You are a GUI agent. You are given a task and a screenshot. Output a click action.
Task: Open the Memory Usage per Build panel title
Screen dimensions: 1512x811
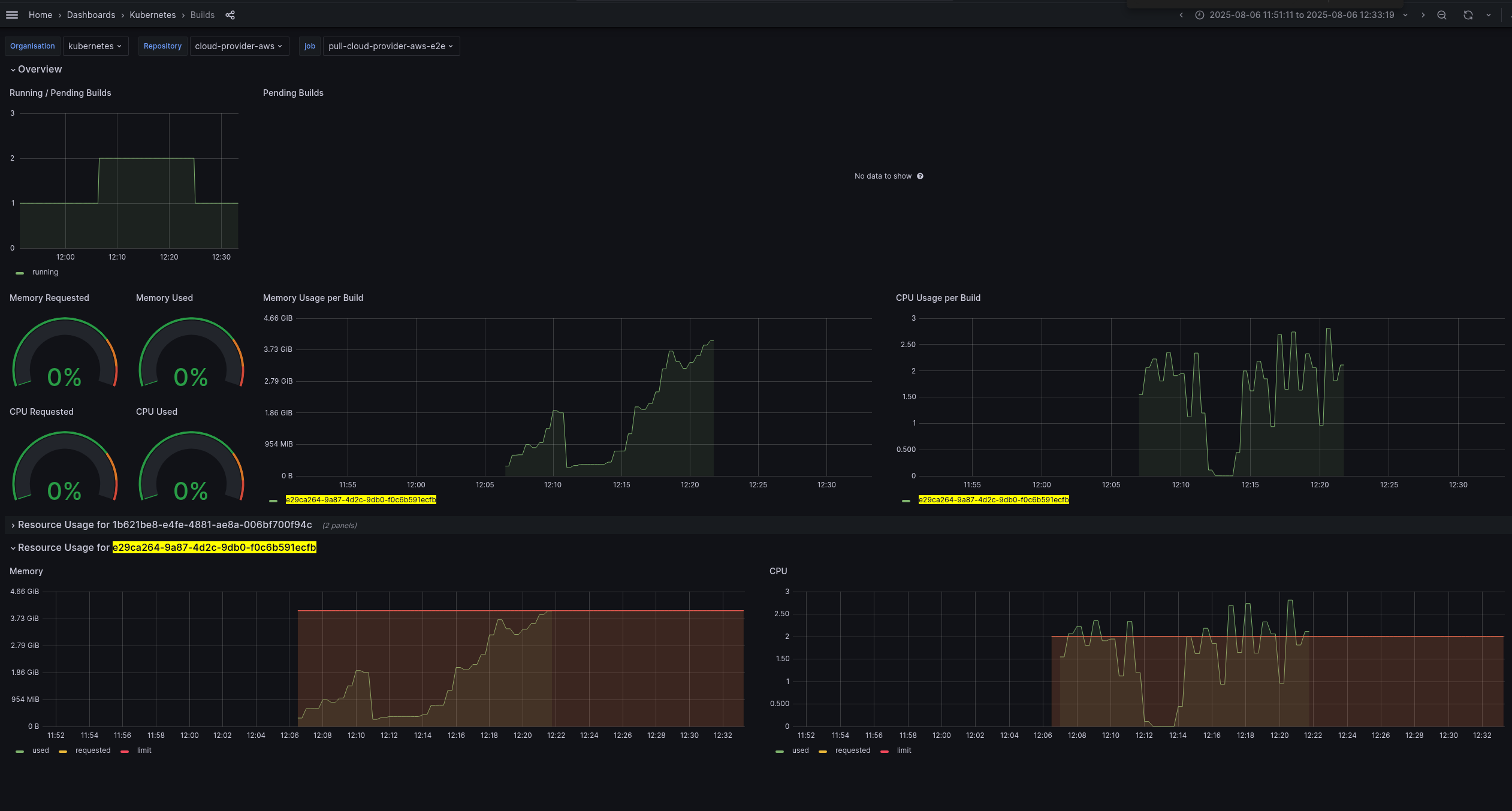click(313, 298)
